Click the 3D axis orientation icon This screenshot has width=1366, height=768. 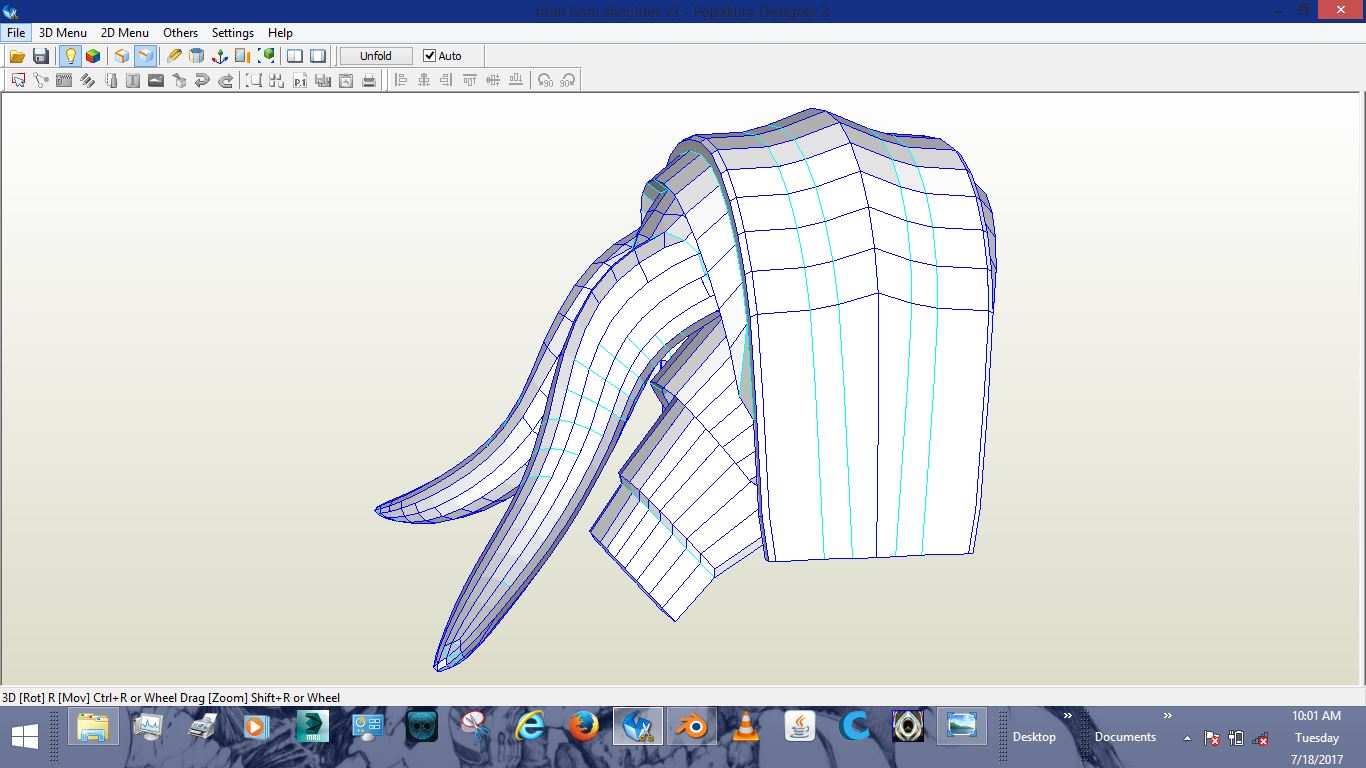[x=219, y=56]
